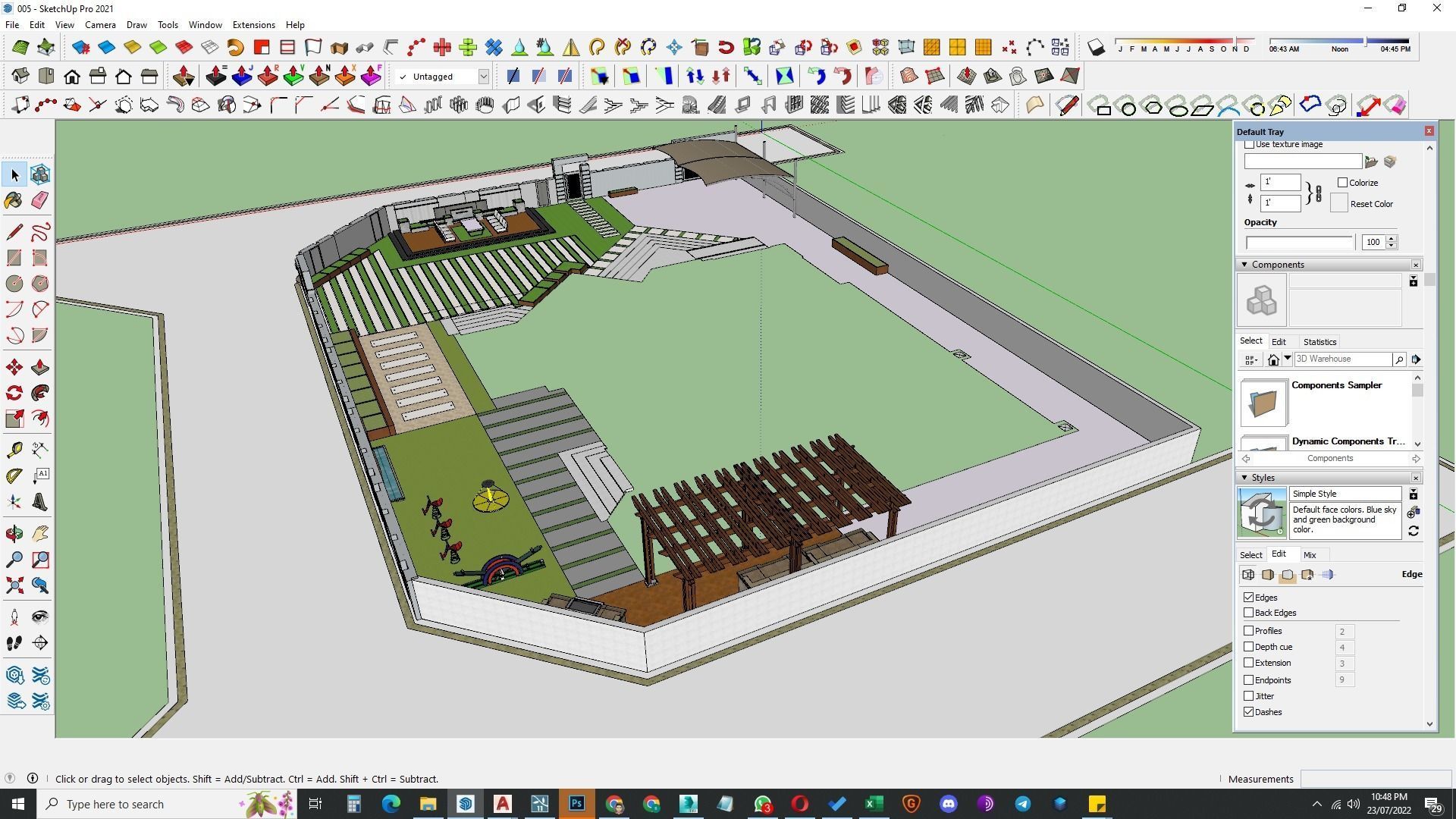The width and height of the screenshot is (1456, 819).
Task: Activate the Paint Bucket tool
Action: (x=14, y=200)
